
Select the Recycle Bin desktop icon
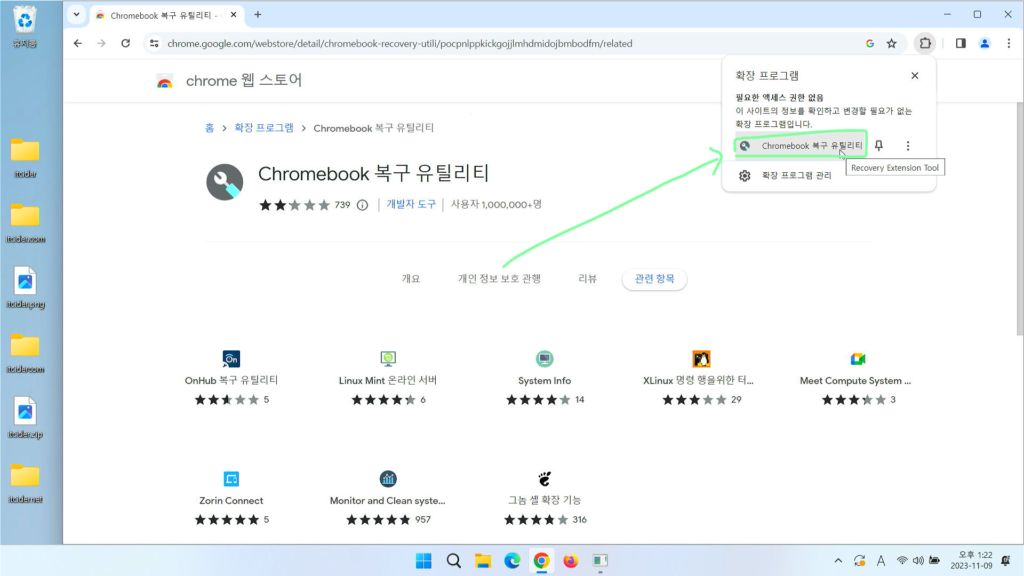tap(25, 27)
